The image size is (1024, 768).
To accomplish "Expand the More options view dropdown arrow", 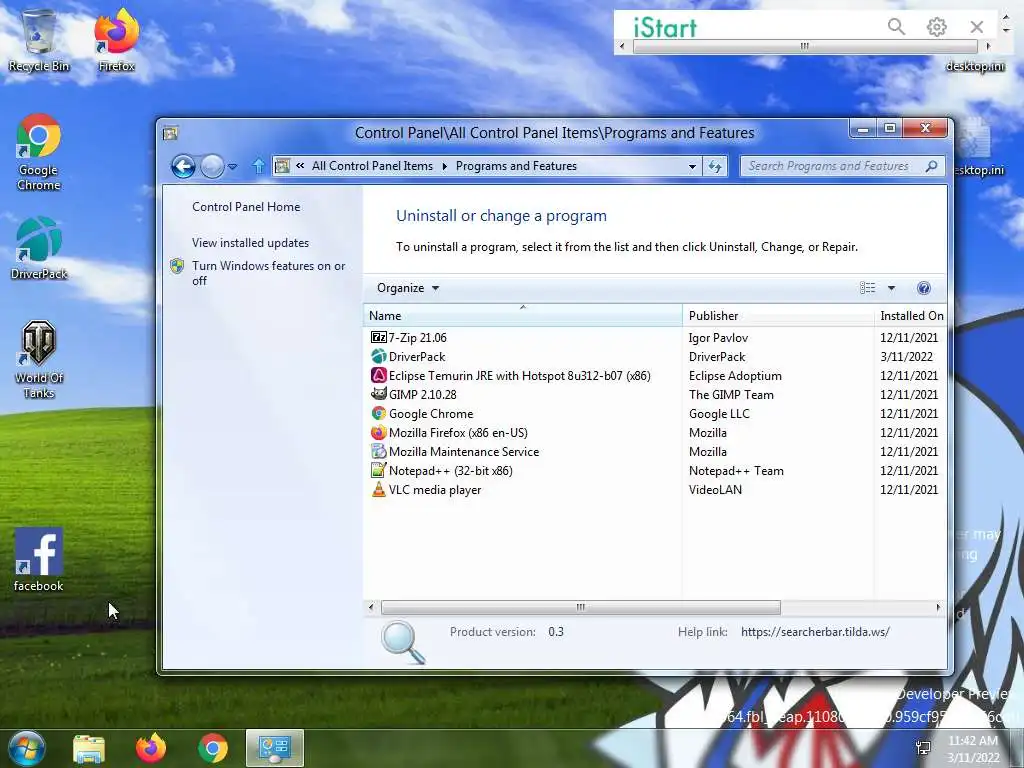I will coord(891,288).
